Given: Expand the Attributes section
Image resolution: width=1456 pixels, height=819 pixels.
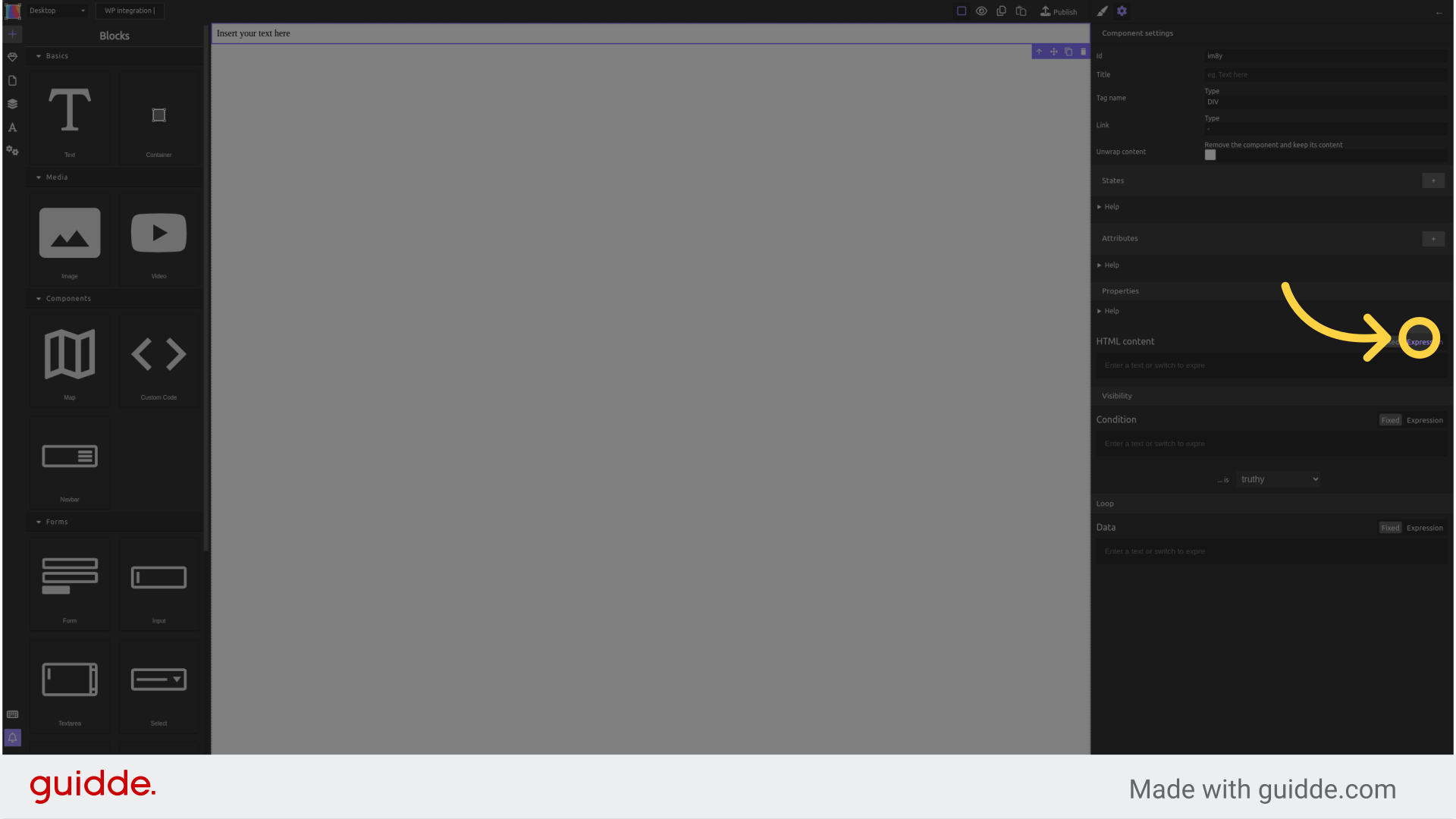Looking at the screenshot, I should 1119,237.
